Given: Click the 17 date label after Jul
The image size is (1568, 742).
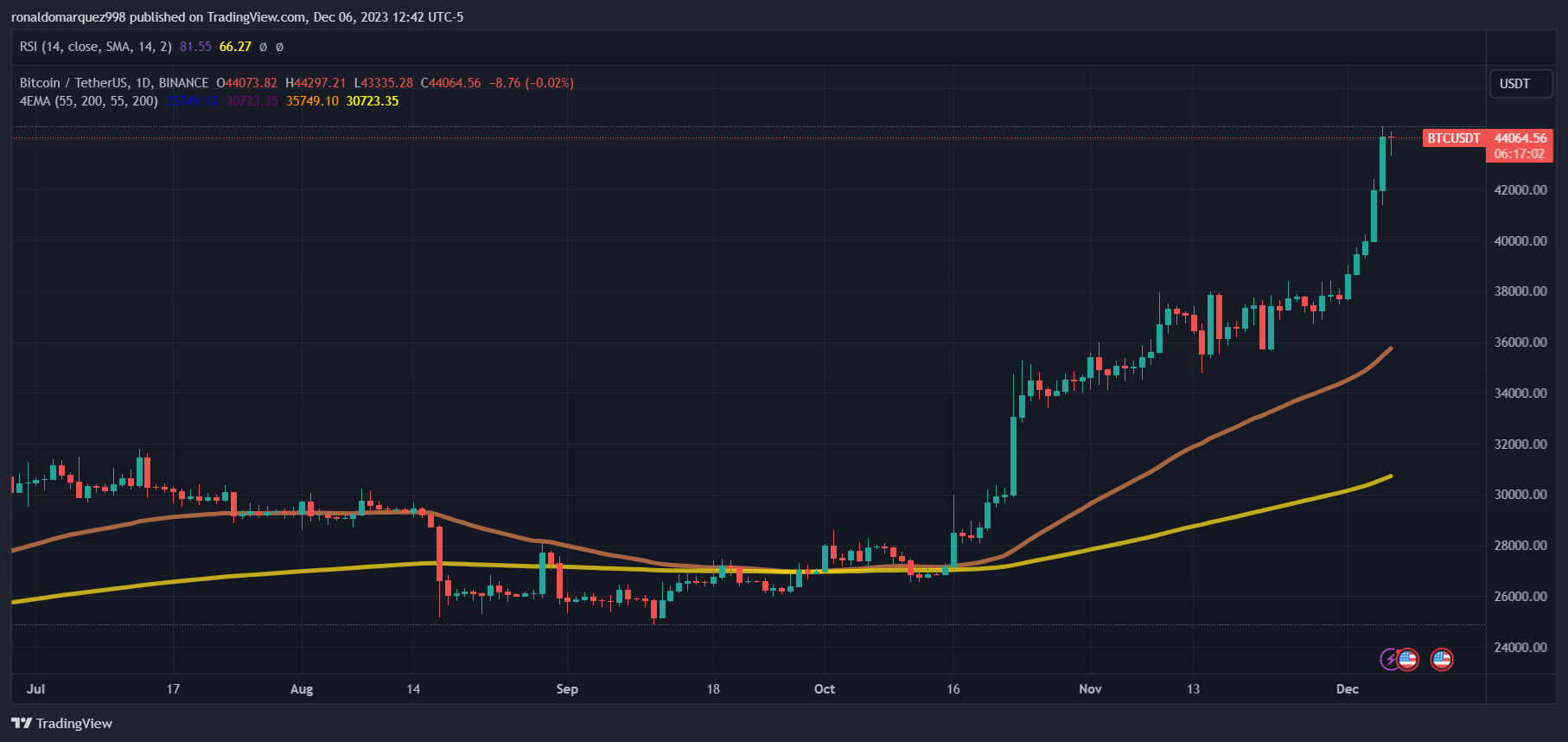Looking at the screenshot, I should tap(173, 689).
